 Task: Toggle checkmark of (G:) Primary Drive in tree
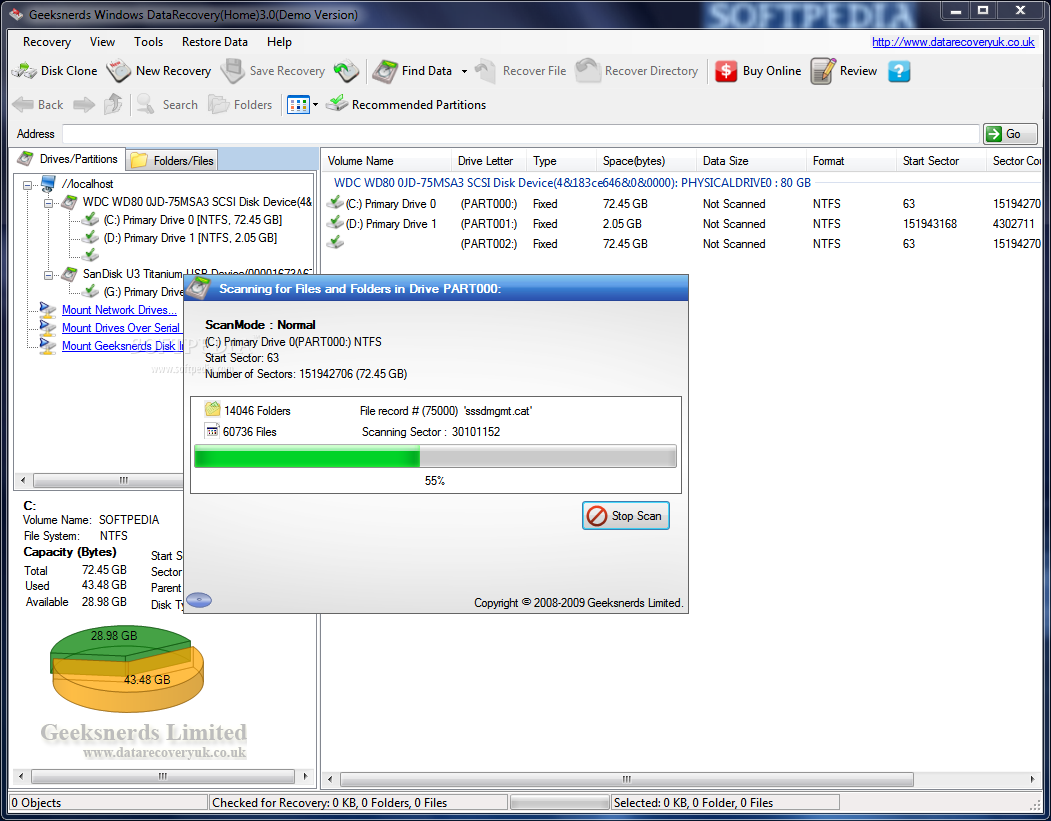(x=90, y=292)
